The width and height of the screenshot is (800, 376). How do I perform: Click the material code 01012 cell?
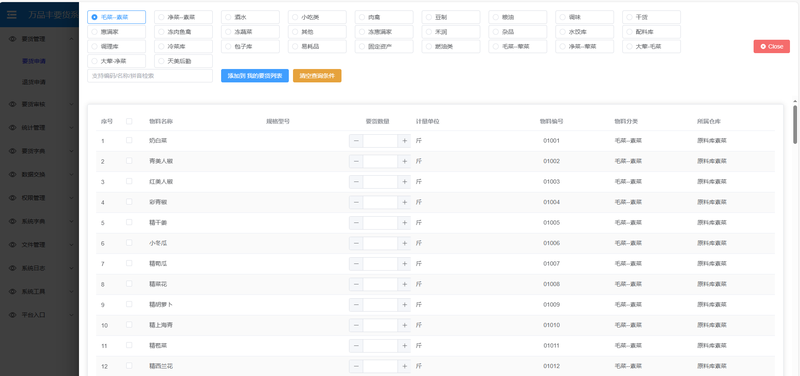click(552, 366)
